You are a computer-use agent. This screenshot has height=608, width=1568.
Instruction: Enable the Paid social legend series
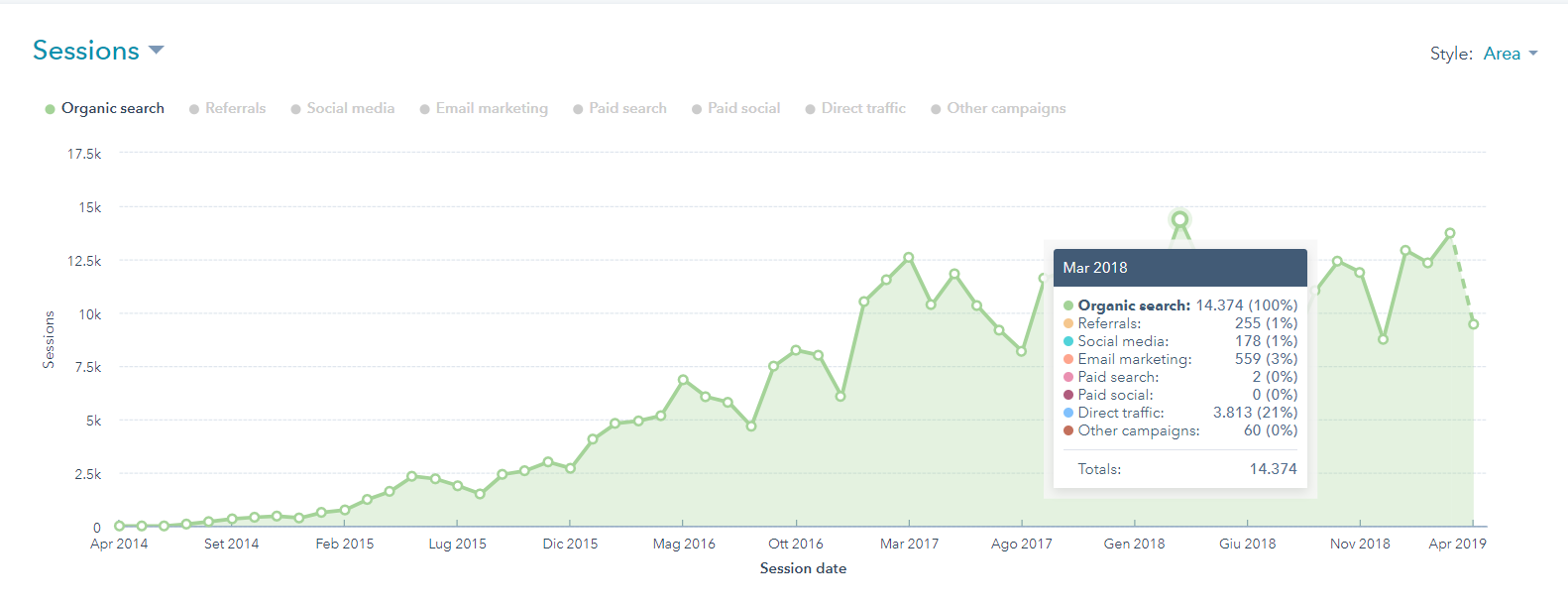(x=735, y=108)
